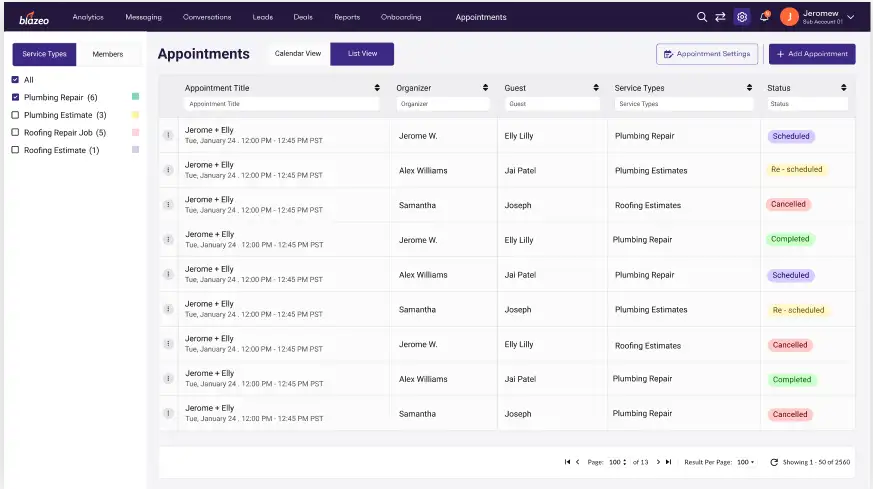The image size is (873, 489).
Task: Open the notifications bell
Action: click(764, 17)
